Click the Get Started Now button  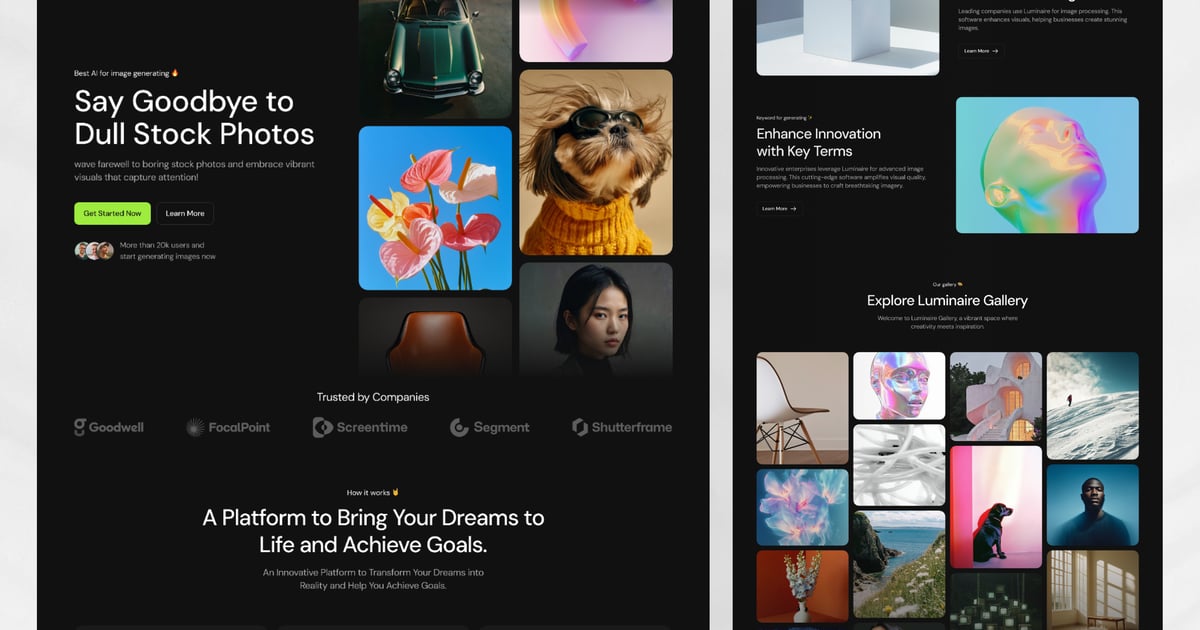[112, 213]
